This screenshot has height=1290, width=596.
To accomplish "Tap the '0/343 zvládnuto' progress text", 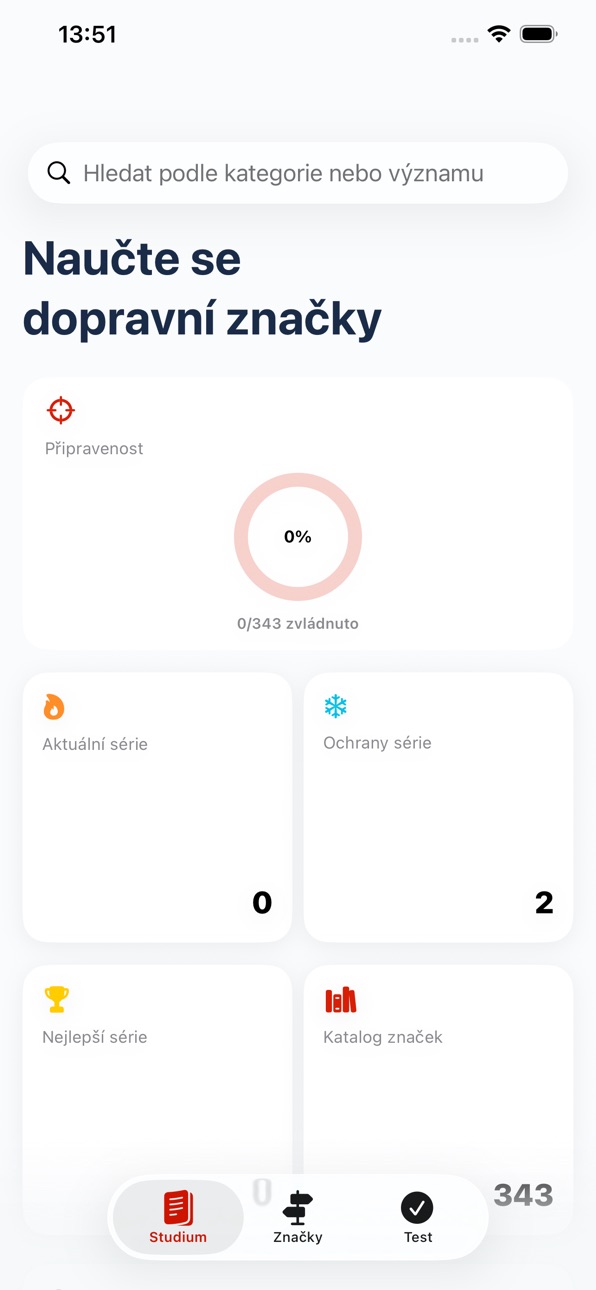I will click(x=298, y=623).
